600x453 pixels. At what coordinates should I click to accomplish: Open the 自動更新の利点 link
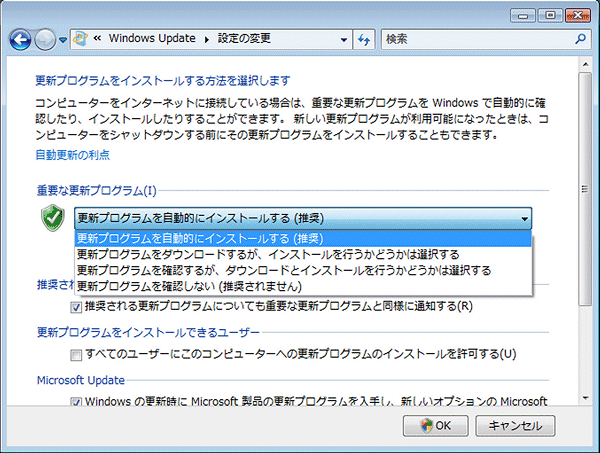73,155
